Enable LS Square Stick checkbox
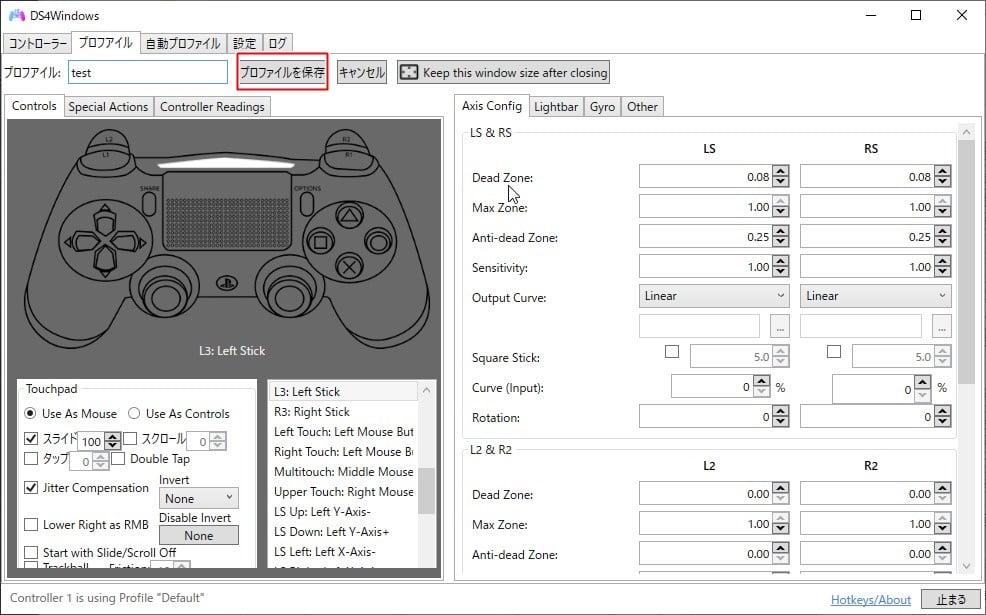This screenshot has height=615, width=986. pyautogui.click(x=672, y=352)
